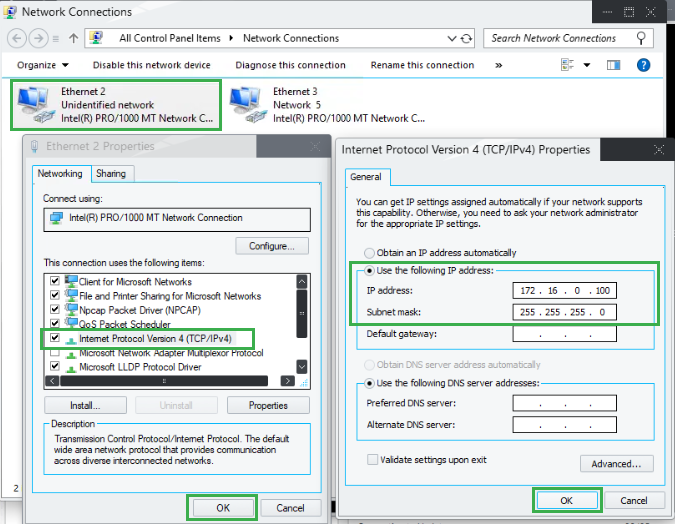This screenshot has width=675, height=524.
Task: Expand the address bar history dropdown
Action: click(450, 39)
